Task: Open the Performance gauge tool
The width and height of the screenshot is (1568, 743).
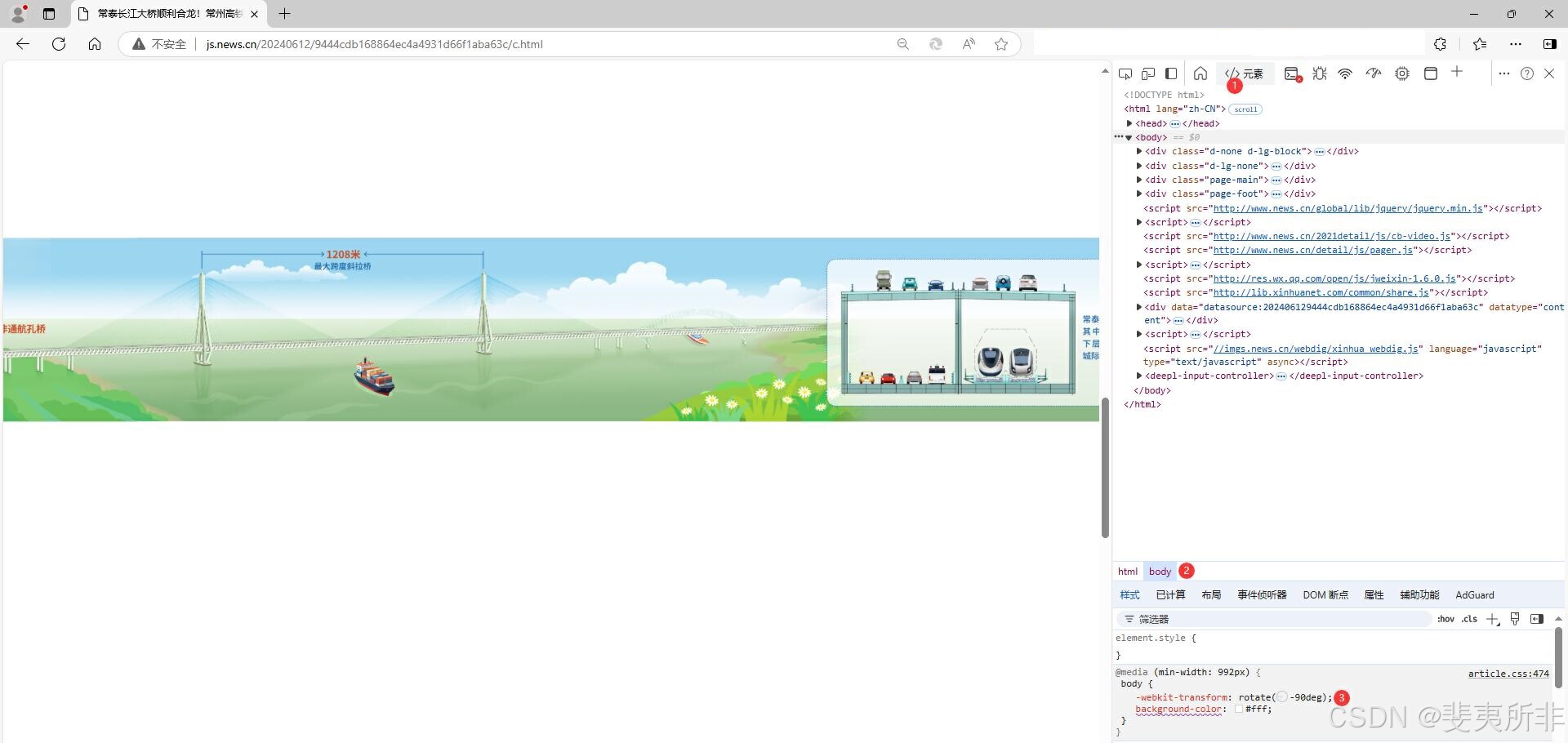Action: click(x=1374, y=73)
